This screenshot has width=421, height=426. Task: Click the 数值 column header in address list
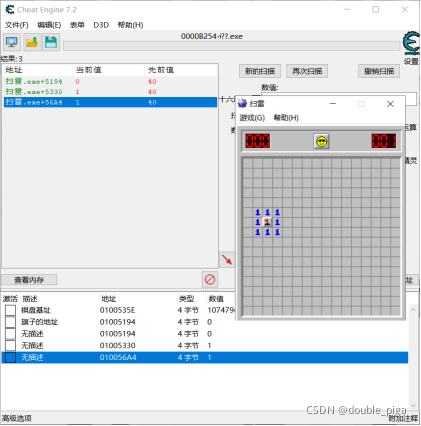(216, 299)
